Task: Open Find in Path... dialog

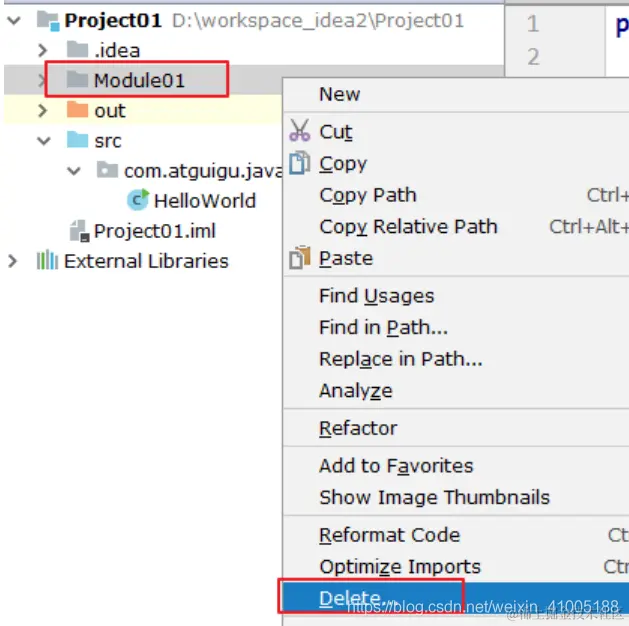Action: pyautogui.click(x=456, y=327)
